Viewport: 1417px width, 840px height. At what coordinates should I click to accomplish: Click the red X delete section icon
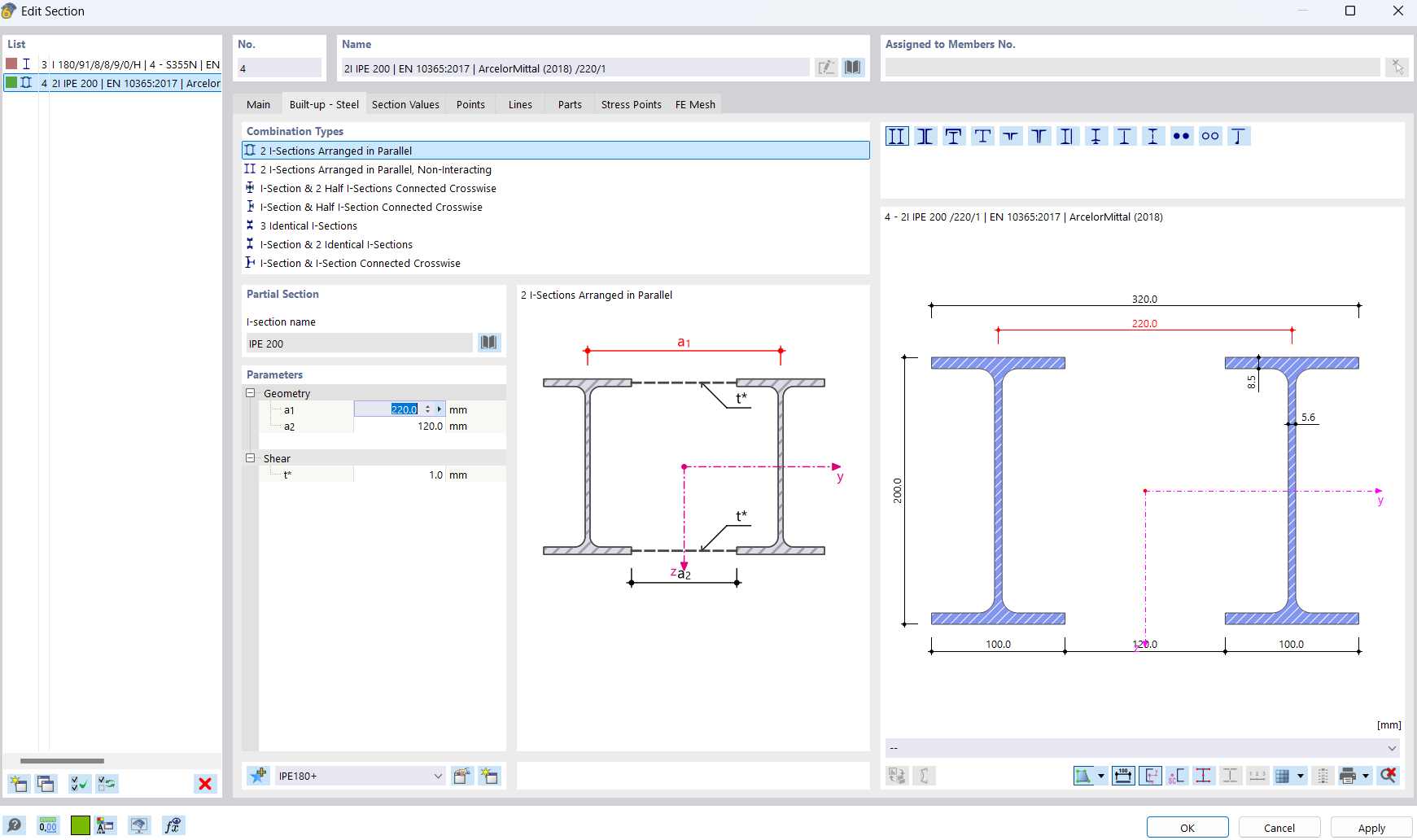205,784
